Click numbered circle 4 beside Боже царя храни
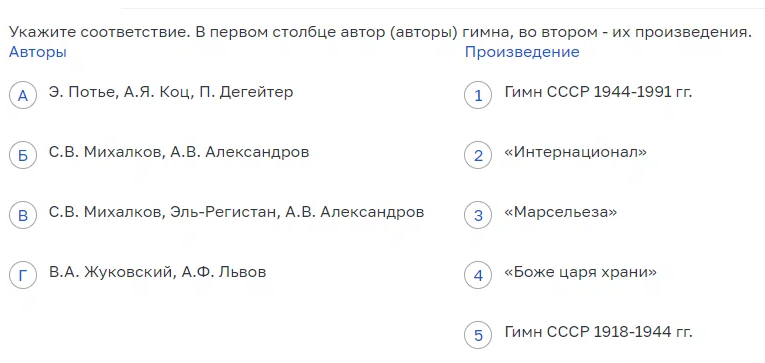Screen dimensions: 765x363 click(x=478, y=275)
